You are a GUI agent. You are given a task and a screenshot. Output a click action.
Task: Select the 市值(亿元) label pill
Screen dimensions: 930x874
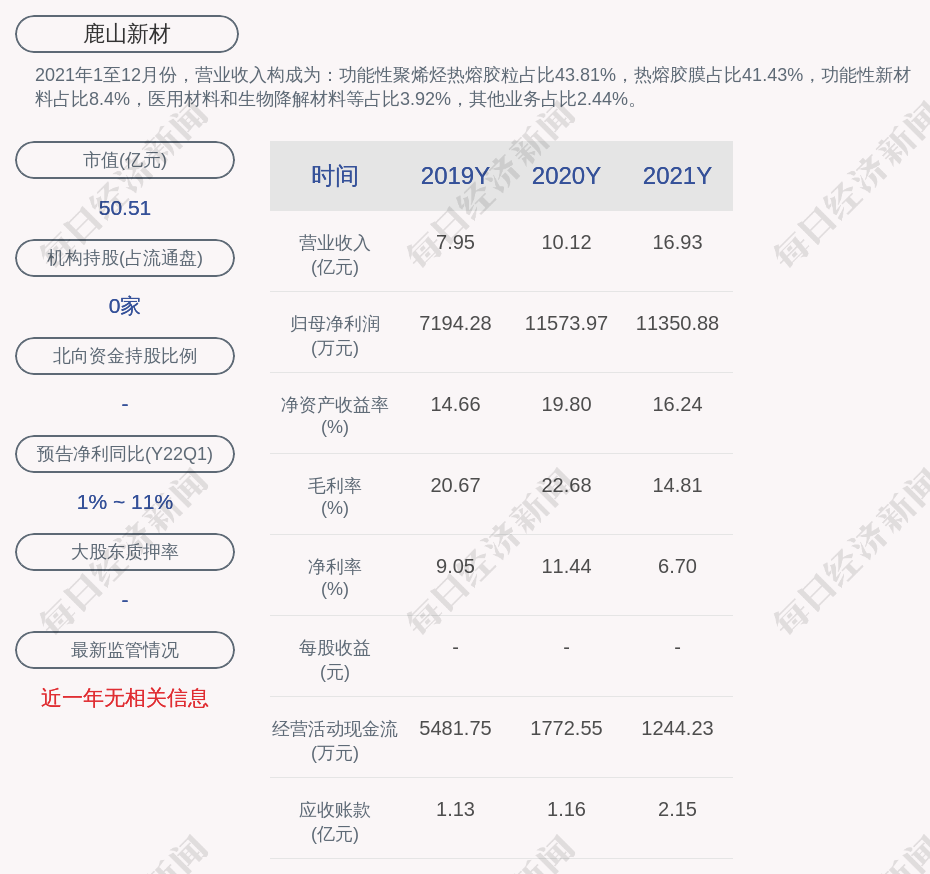click(125, 160)
